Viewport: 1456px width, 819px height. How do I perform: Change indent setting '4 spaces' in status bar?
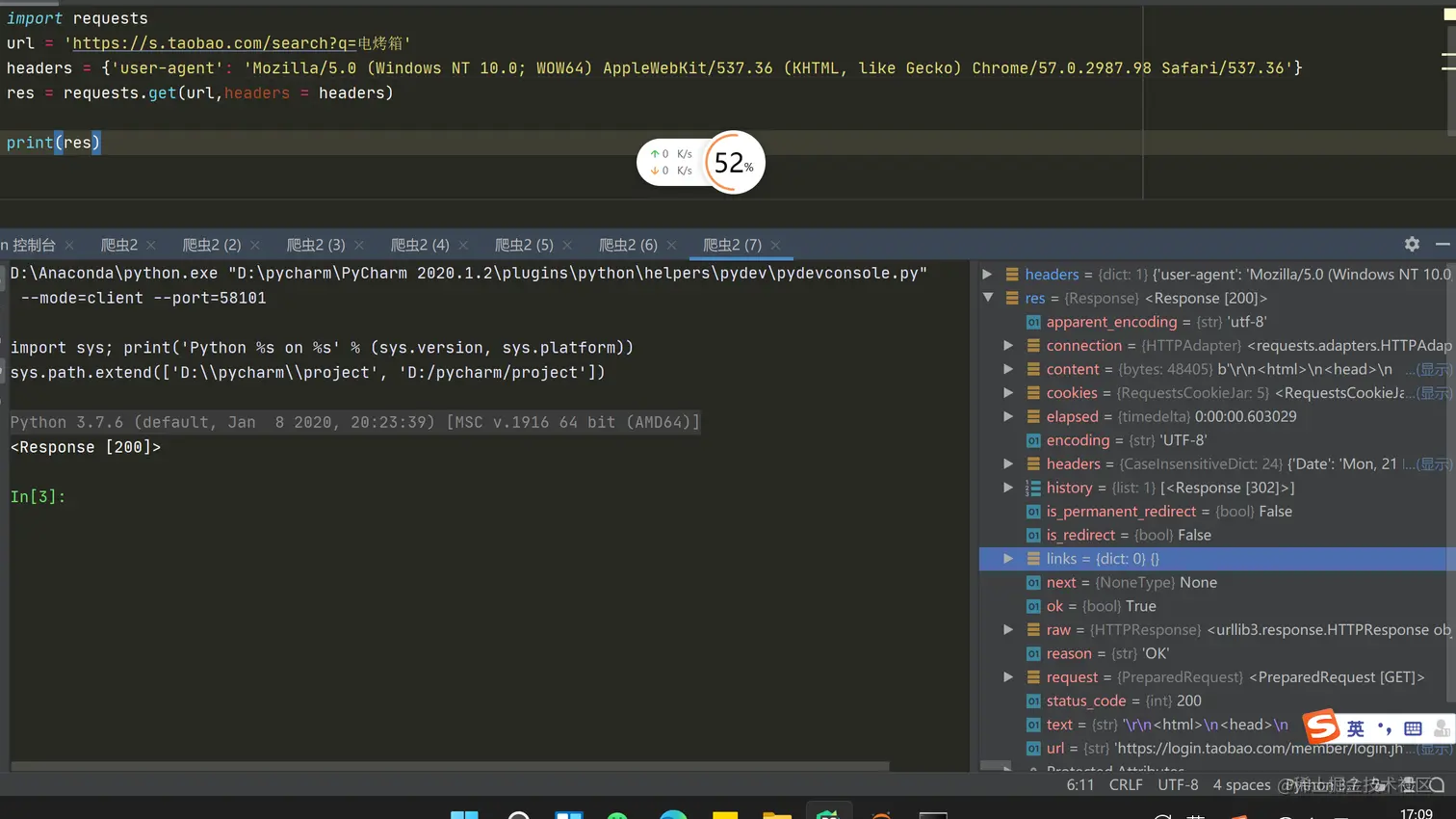[1241, 785]
